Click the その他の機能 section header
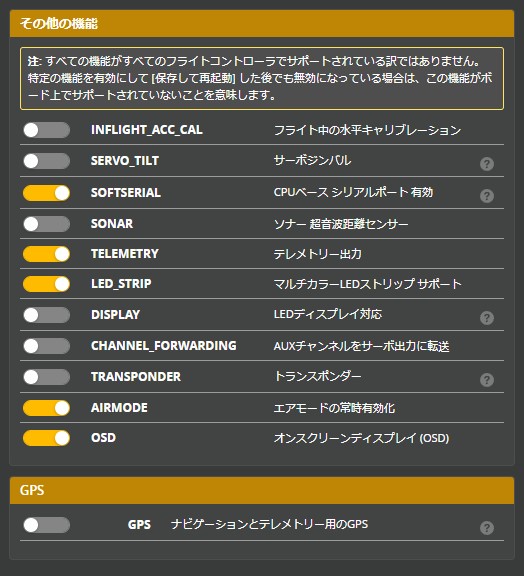The image size is (524, 576). (262, 24)
